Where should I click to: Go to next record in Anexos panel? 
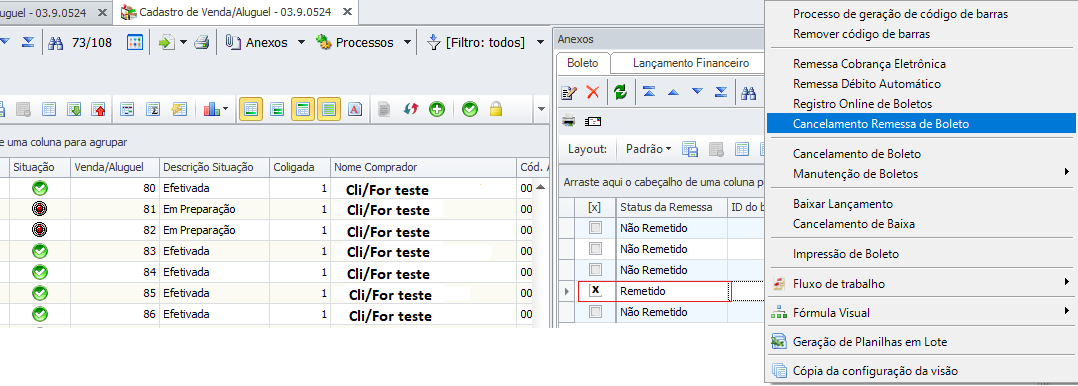coord(697,92)
